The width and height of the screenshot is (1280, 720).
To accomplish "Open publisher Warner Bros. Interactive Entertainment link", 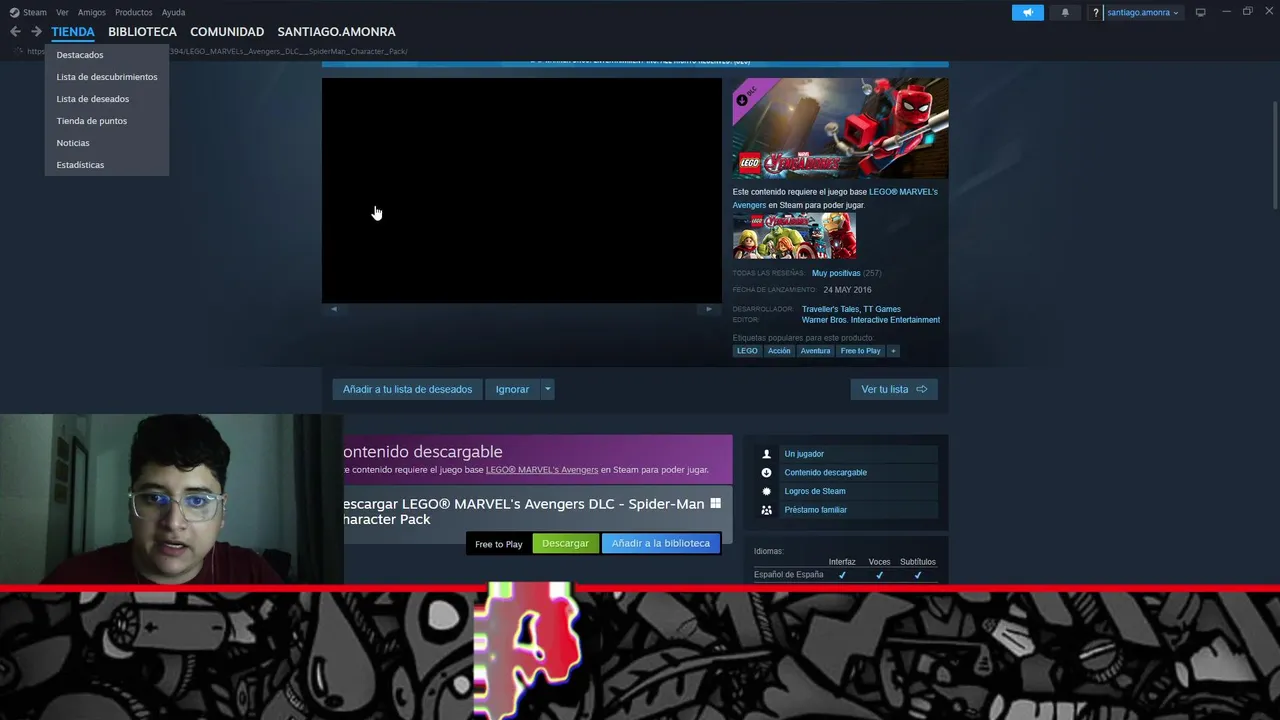I will pos(871,320).
